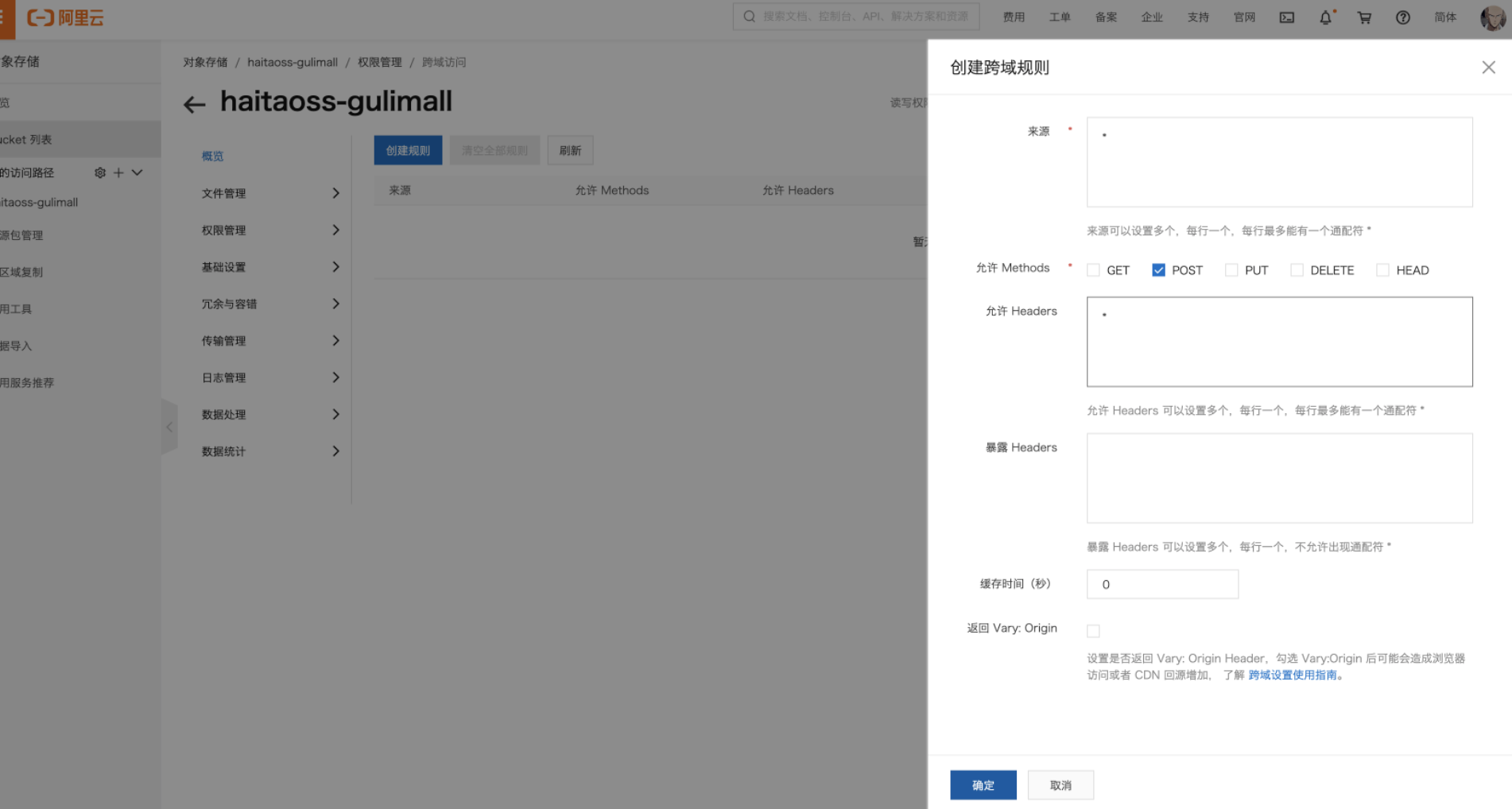
Task: Open the 跨域设置使用指南 link
Action: (1293, 675)
